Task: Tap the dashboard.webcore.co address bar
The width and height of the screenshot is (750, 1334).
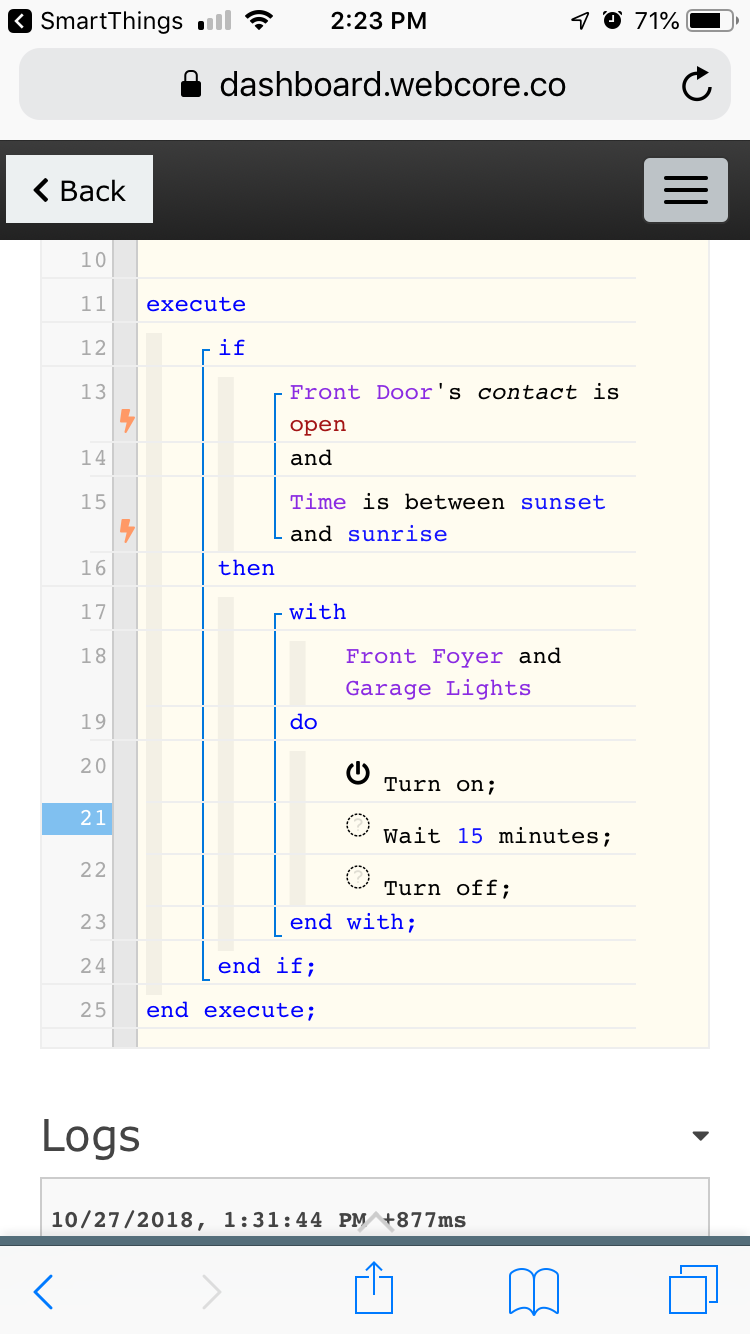Action: pos(375,85)
